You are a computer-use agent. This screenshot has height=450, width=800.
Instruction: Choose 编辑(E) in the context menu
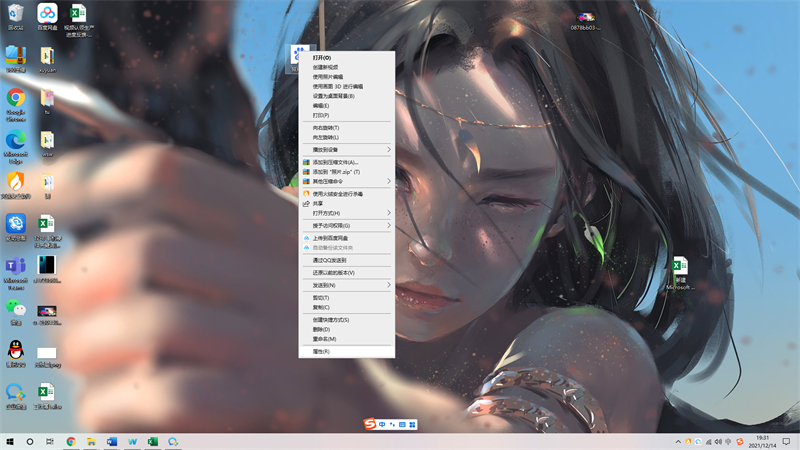click(x=346, y=106)
